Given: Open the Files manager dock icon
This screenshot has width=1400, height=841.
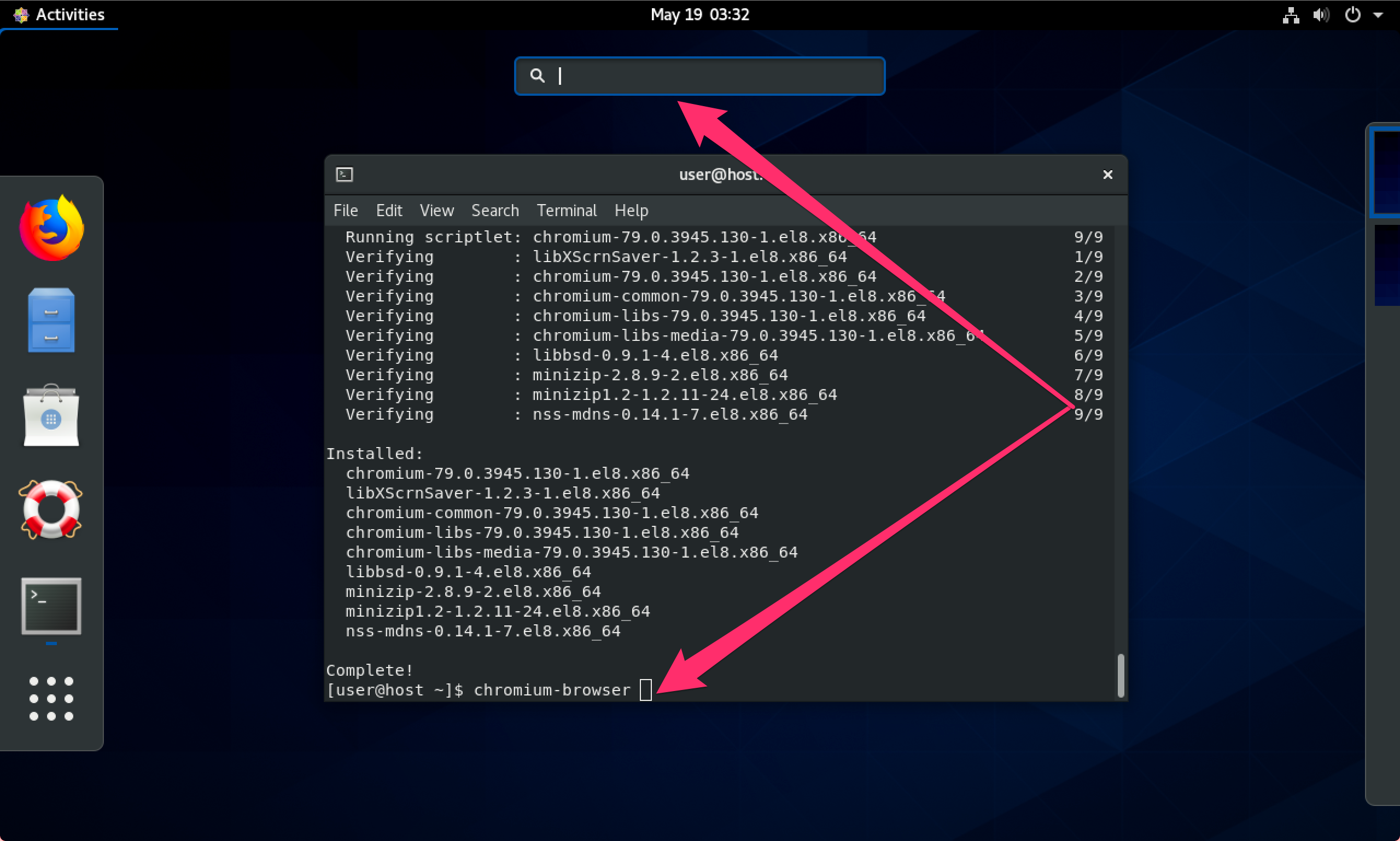Looking at the screenshot, I should [51, 320].
